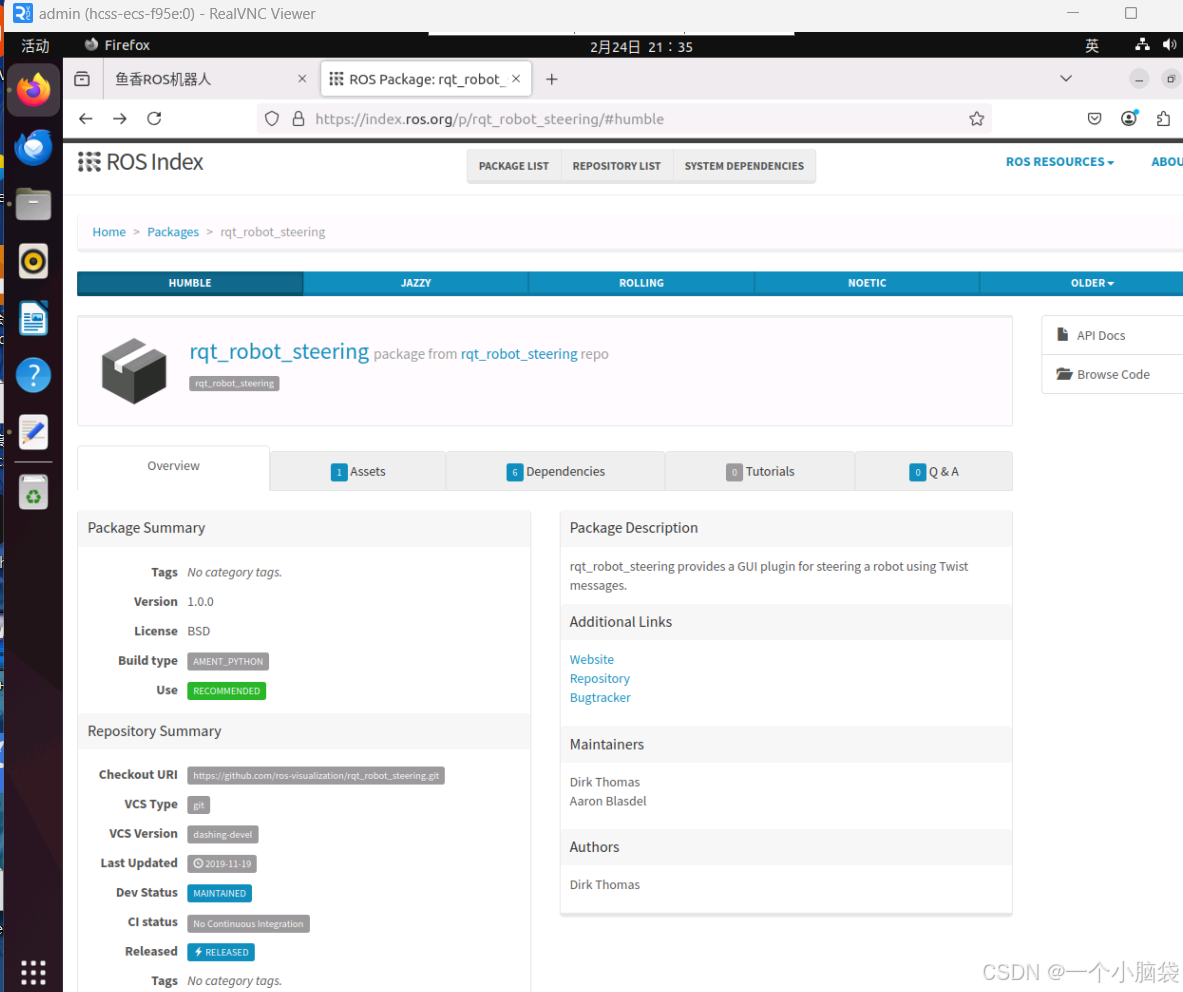Click the MAINTAINED dev status badge
Image resolution: width=1183 pixels, height=992 pixels.
click(x=220, y=893)
